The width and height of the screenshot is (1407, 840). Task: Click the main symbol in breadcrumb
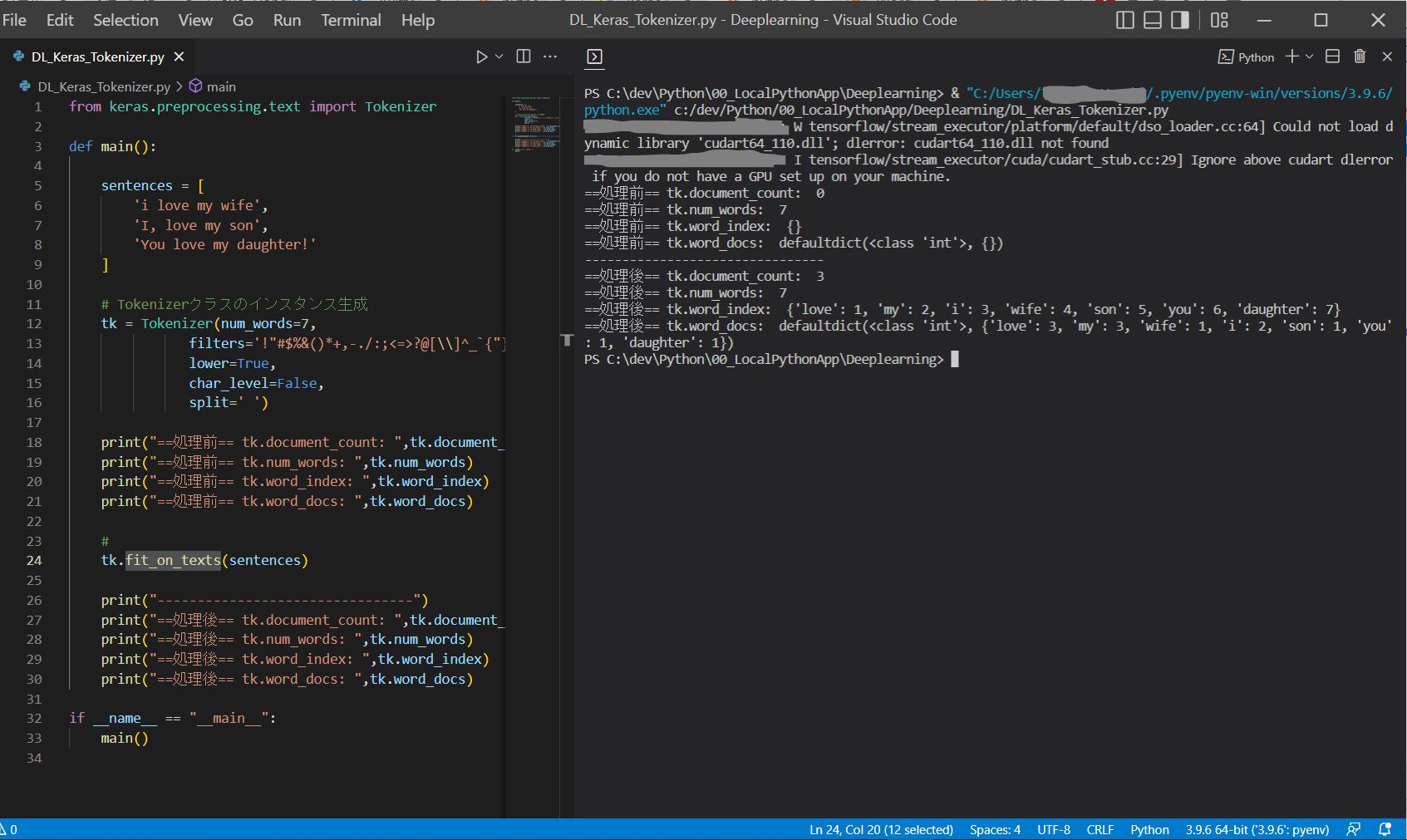221,86
